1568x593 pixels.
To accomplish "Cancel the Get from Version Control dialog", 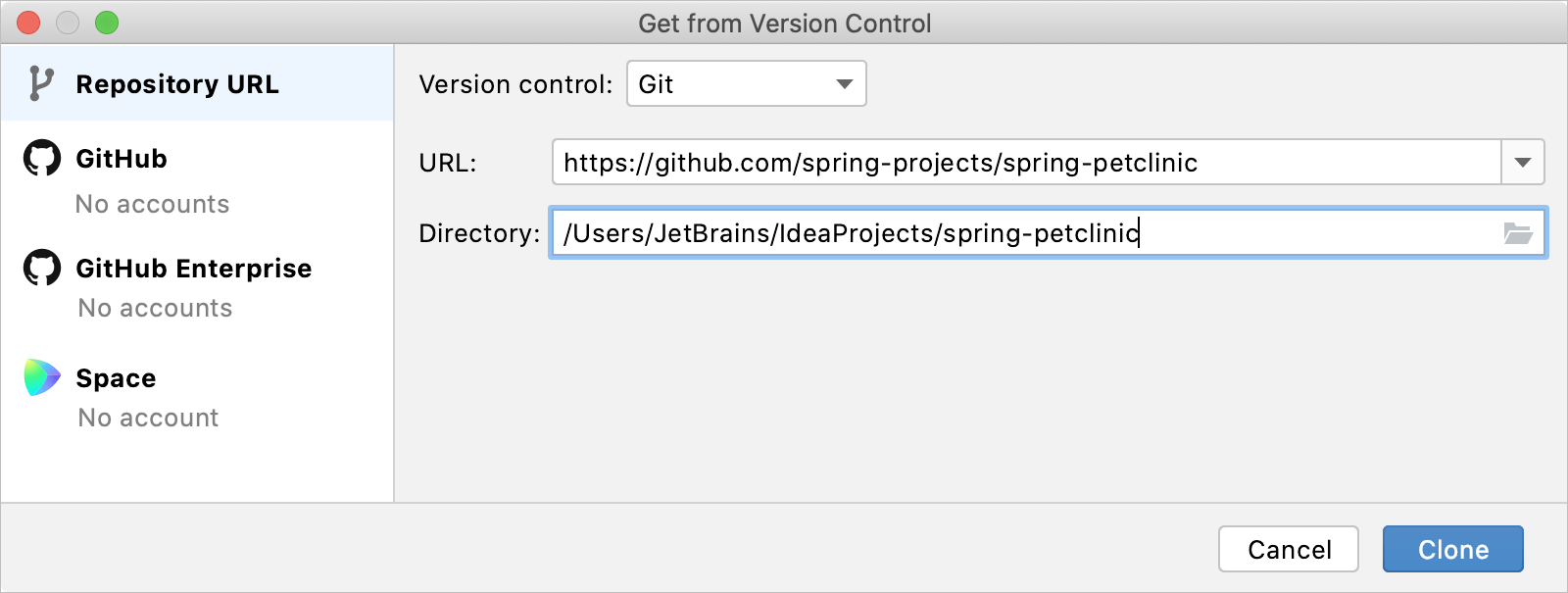I will point(1288,549).
